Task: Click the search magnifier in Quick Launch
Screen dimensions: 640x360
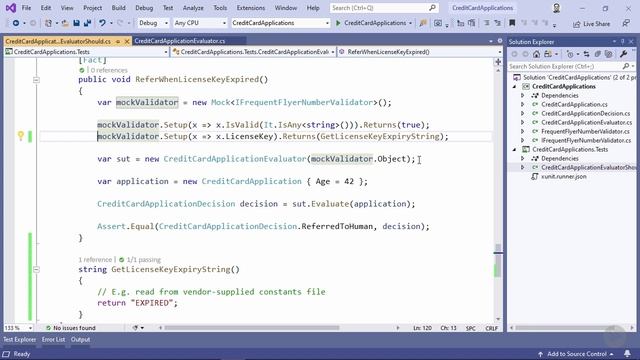Action: click(432, 8)
